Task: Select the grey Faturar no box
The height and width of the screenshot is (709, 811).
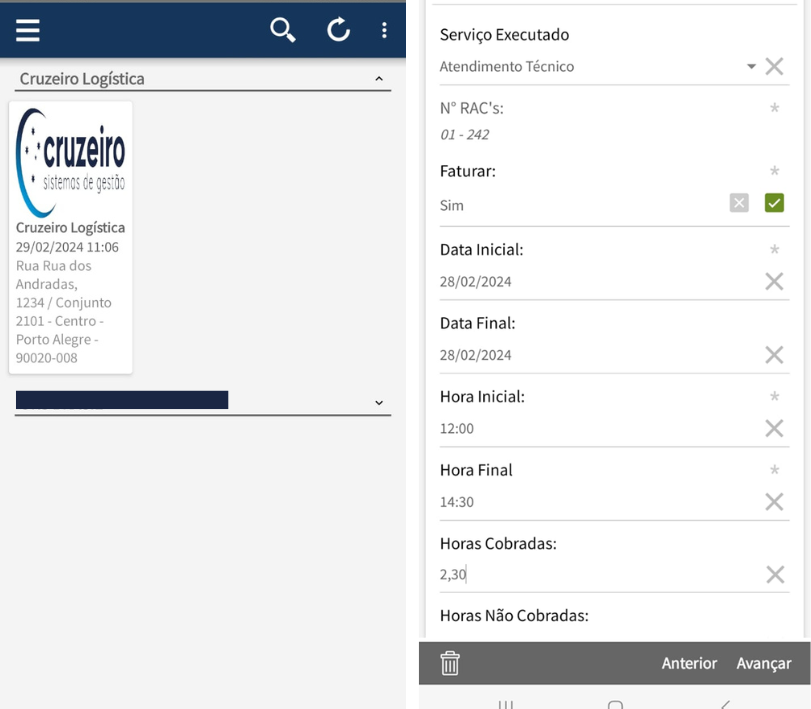Action: [x=738, y=204]
